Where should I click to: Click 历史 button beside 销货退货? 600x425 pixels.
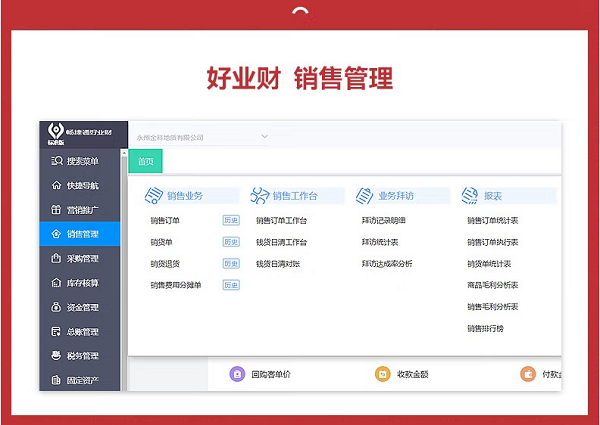pos(231,264)
